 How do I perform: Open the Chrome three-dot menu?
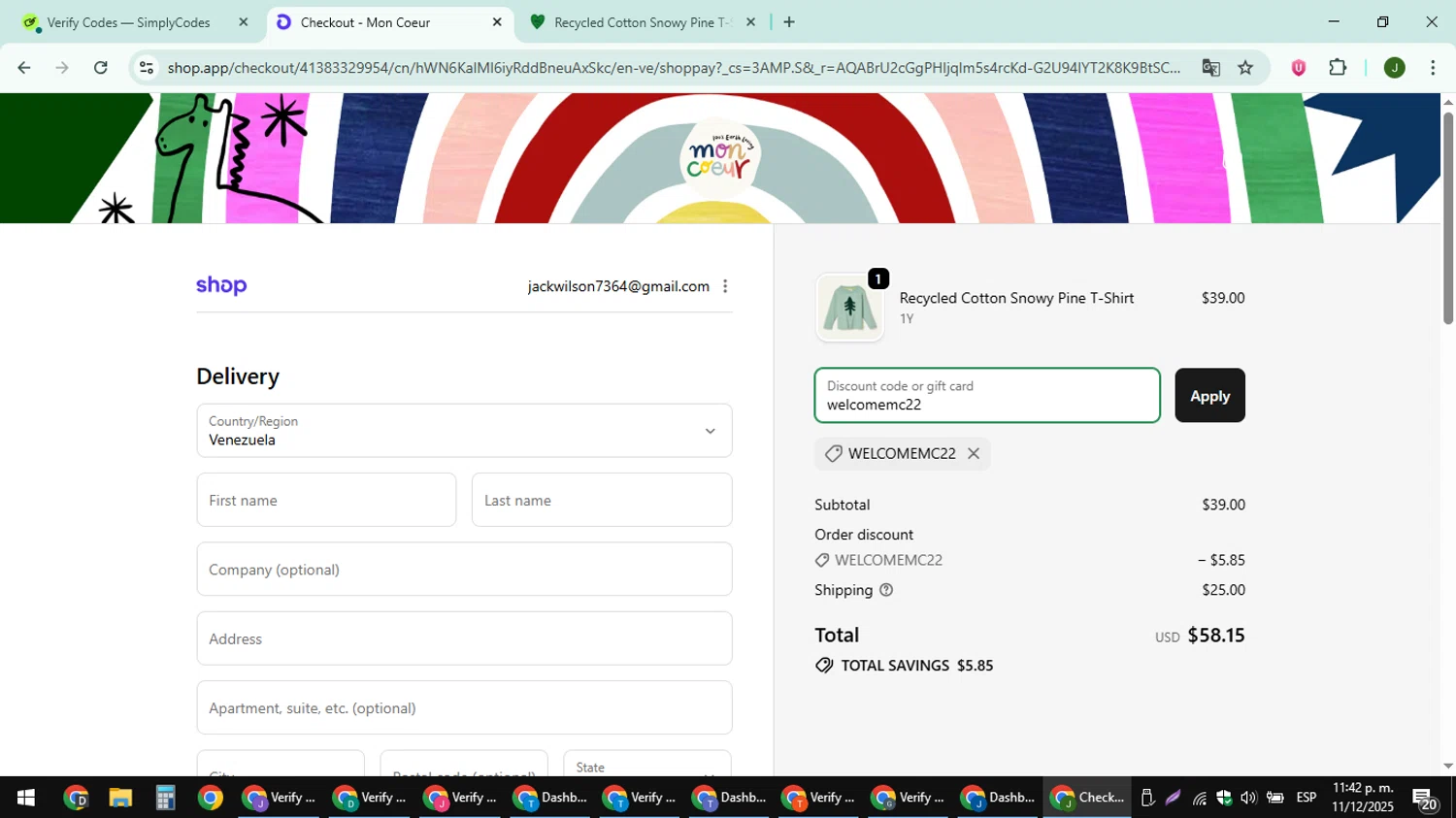[x=1433, y=67]
